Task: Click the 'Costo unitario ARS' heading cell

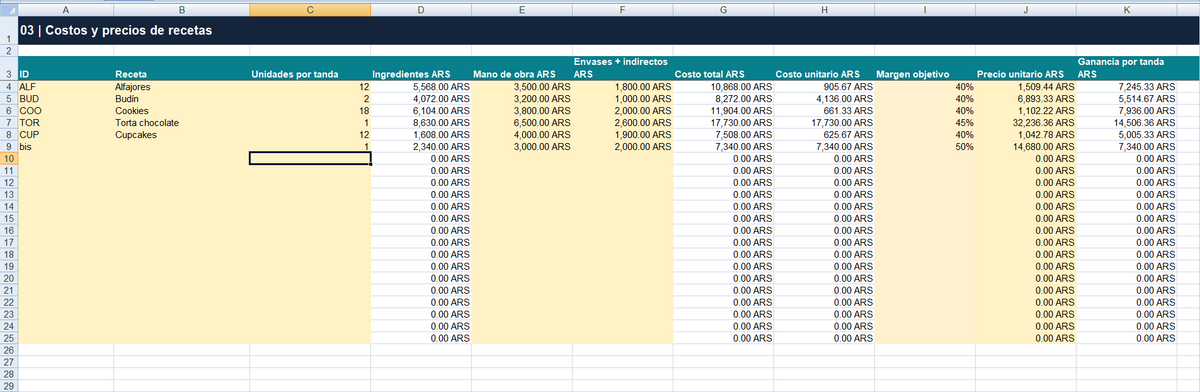Action: click(x=825, y=68)
